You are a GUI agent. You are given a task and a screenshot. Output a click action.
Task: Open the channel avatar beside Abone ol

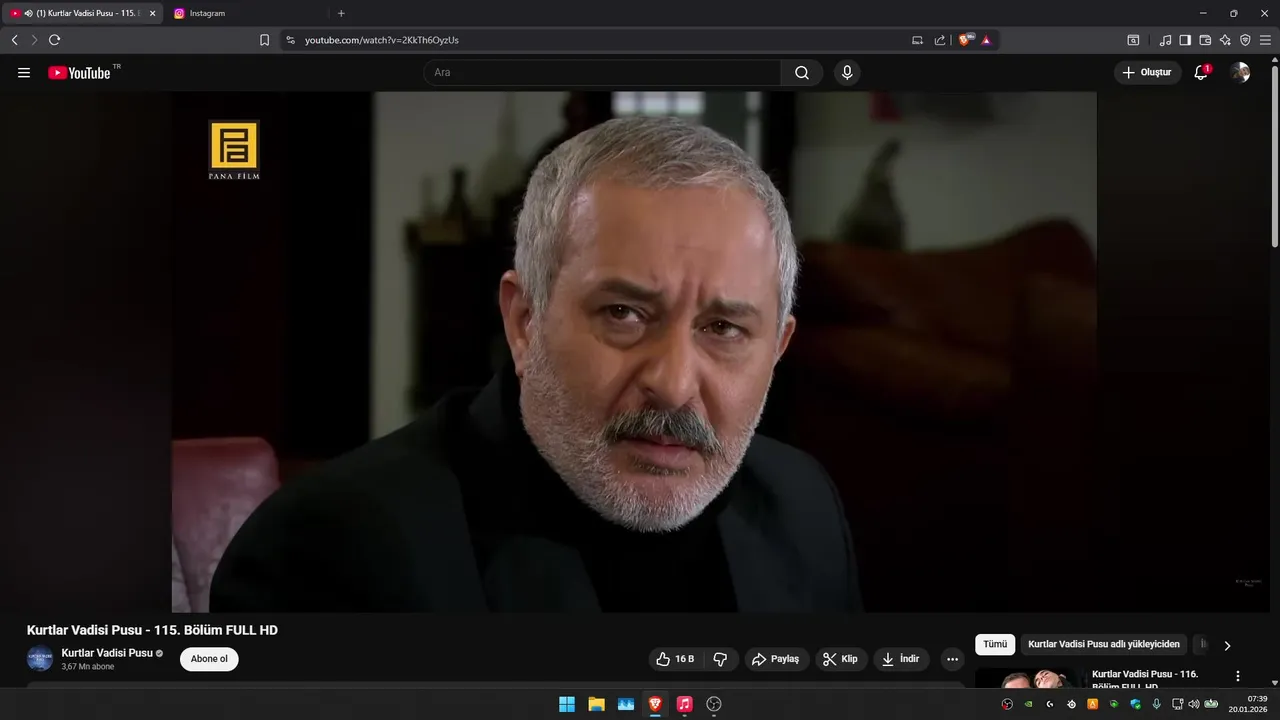click(x=40, y=659)
